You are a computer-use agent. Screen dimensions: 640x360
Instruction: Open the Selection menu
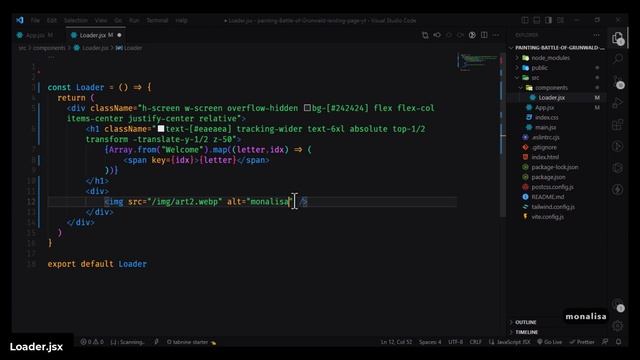(76, 20)
